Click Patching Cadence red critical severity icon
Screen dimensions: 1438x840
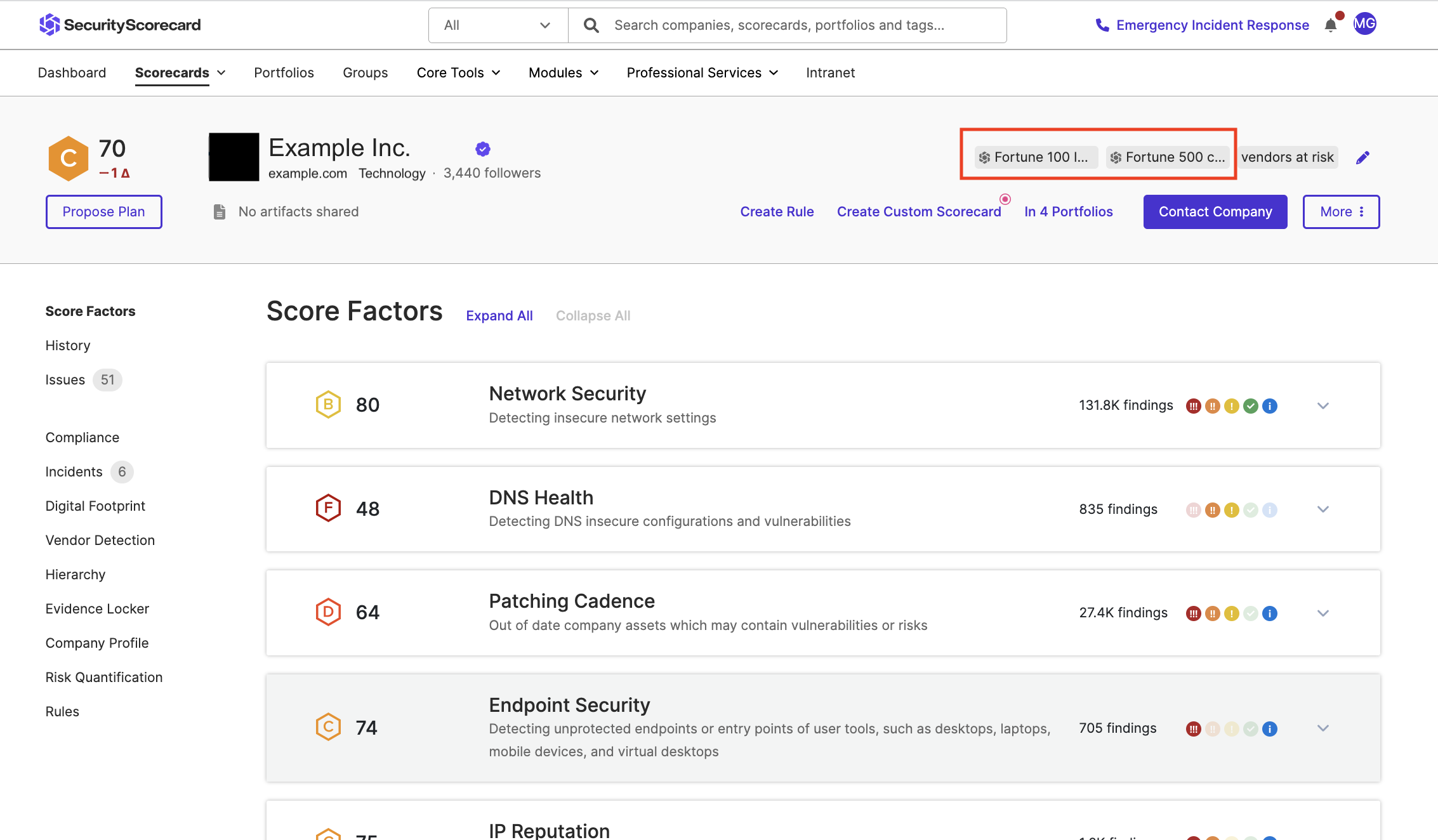point(1194,614)
